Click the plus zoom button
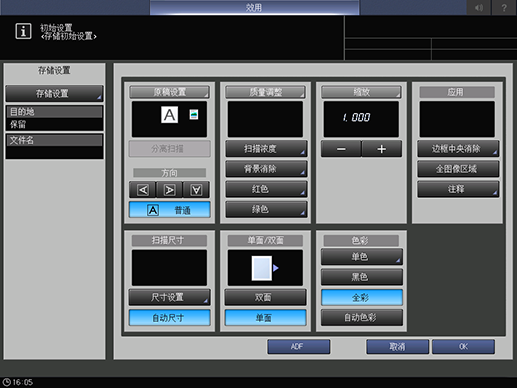The image size is (517, 388). click(x=382, y=149)
